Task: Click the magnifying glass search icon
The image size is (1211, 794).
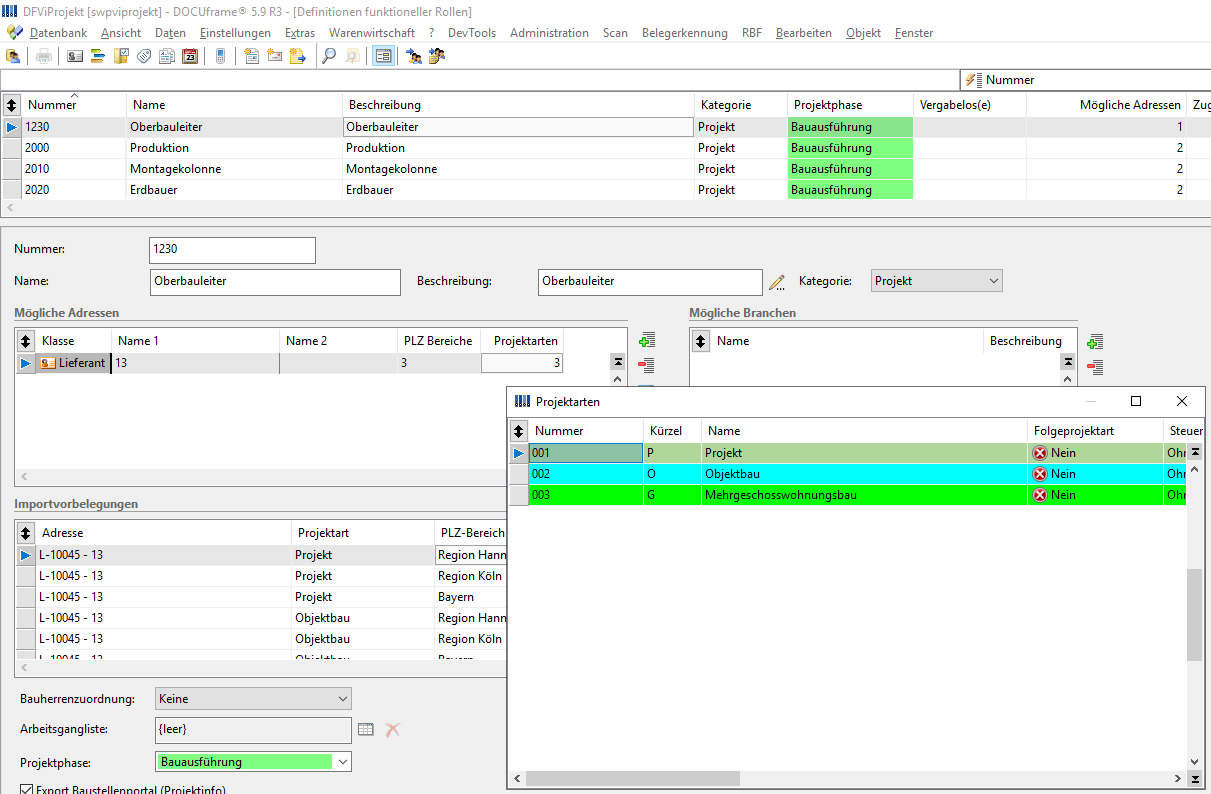Action: click(x=328, y=56)
